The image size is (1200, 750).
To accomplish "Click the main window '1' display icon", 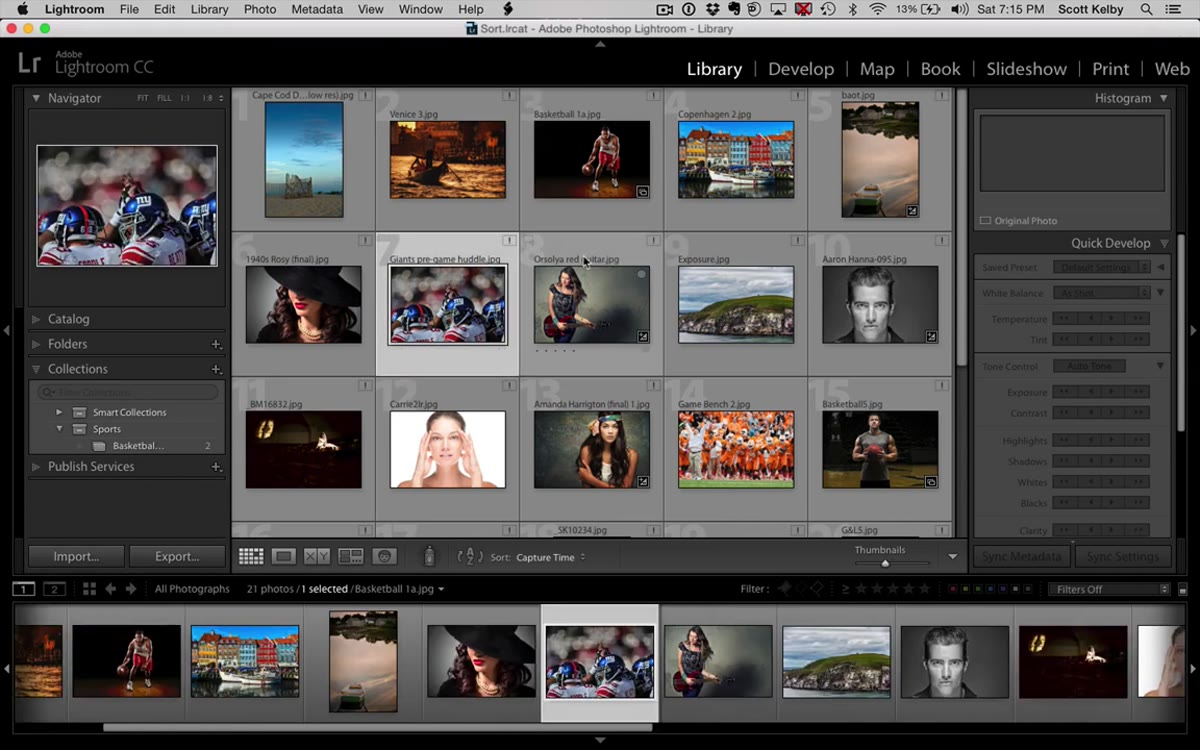I will tap(23, 589).
